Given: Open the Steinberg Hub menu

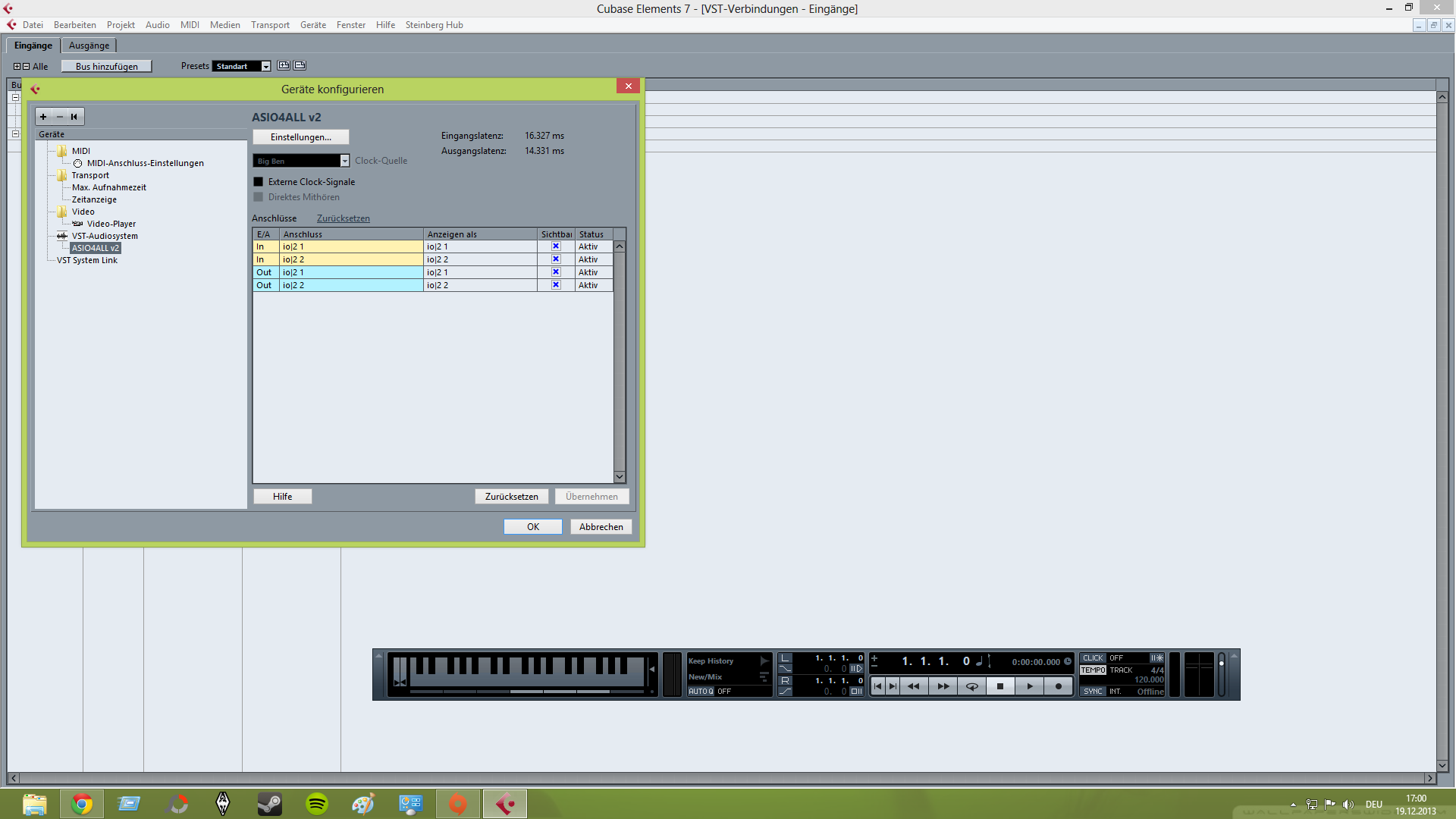Looking at the screenshot, I should (434, 25).
